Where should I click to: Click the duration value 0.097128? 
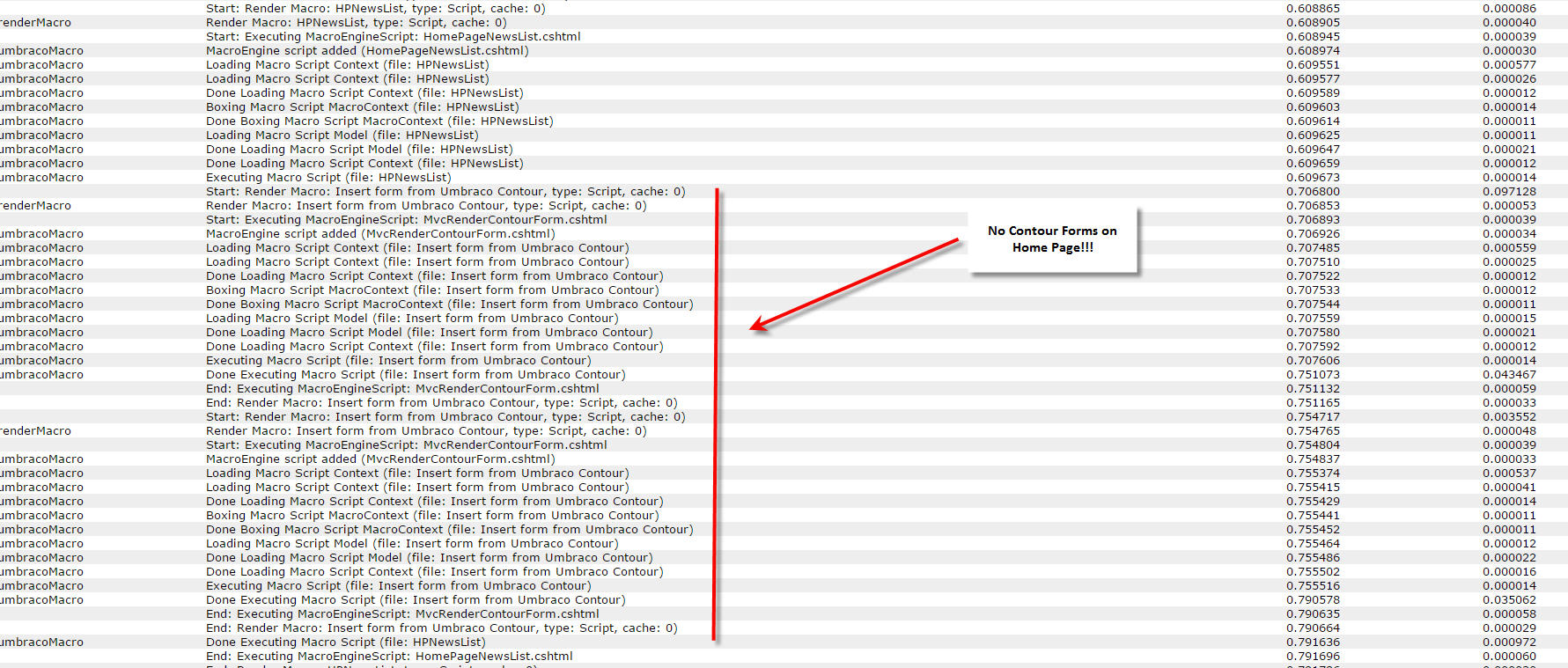[1509, 192]
